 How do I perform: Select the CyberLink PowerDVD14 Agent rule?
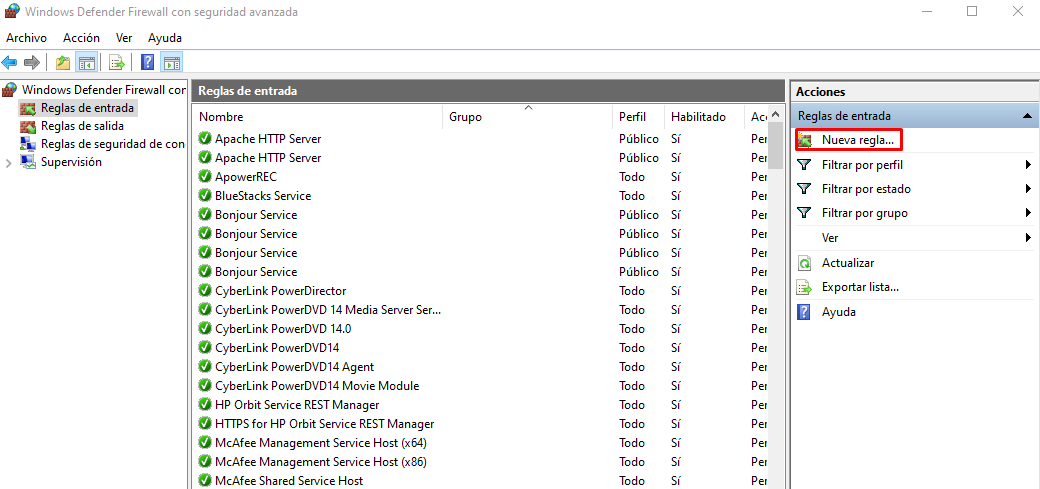click(480, 367)
